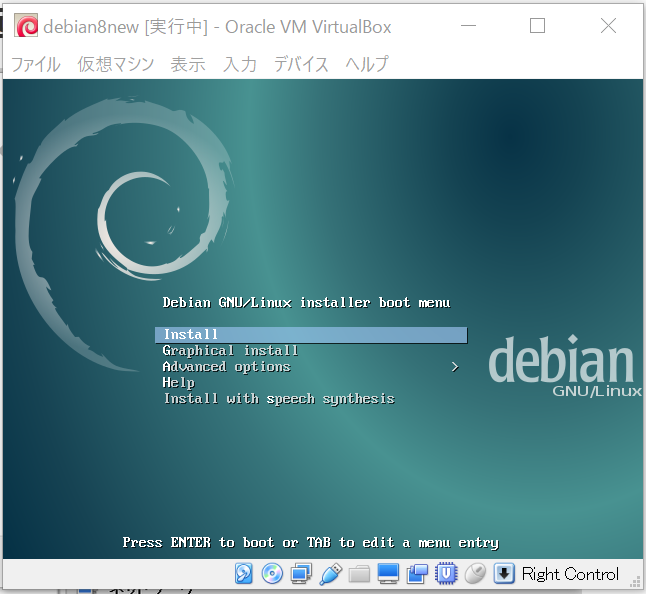Viewport: 646px width, 594px height.
Task: Open the shared folders icon in status bar
Action: [x=359, y=574]
